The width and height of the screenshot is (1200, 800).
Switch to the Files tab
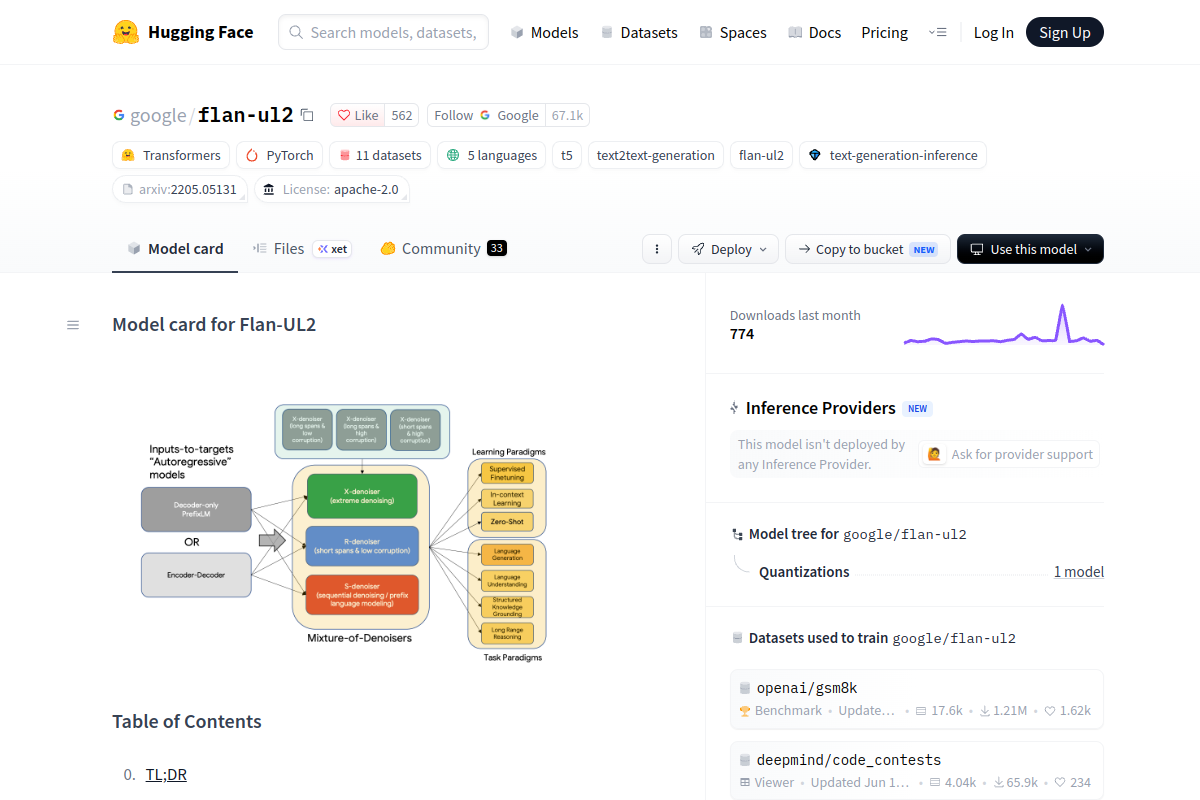301,248
